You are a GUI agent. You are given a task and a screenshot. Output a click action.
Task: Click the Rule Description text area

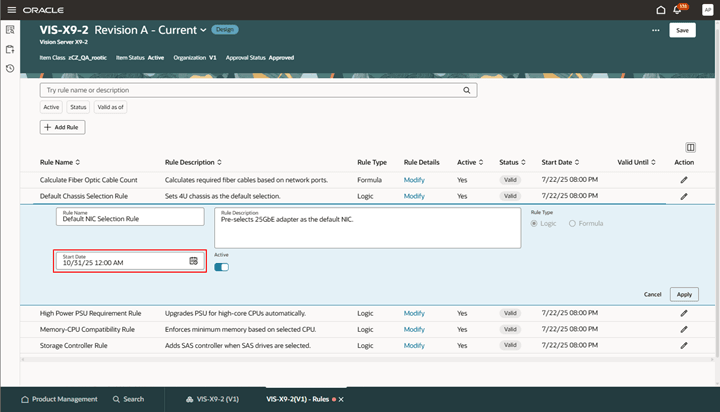pos(367,228)
